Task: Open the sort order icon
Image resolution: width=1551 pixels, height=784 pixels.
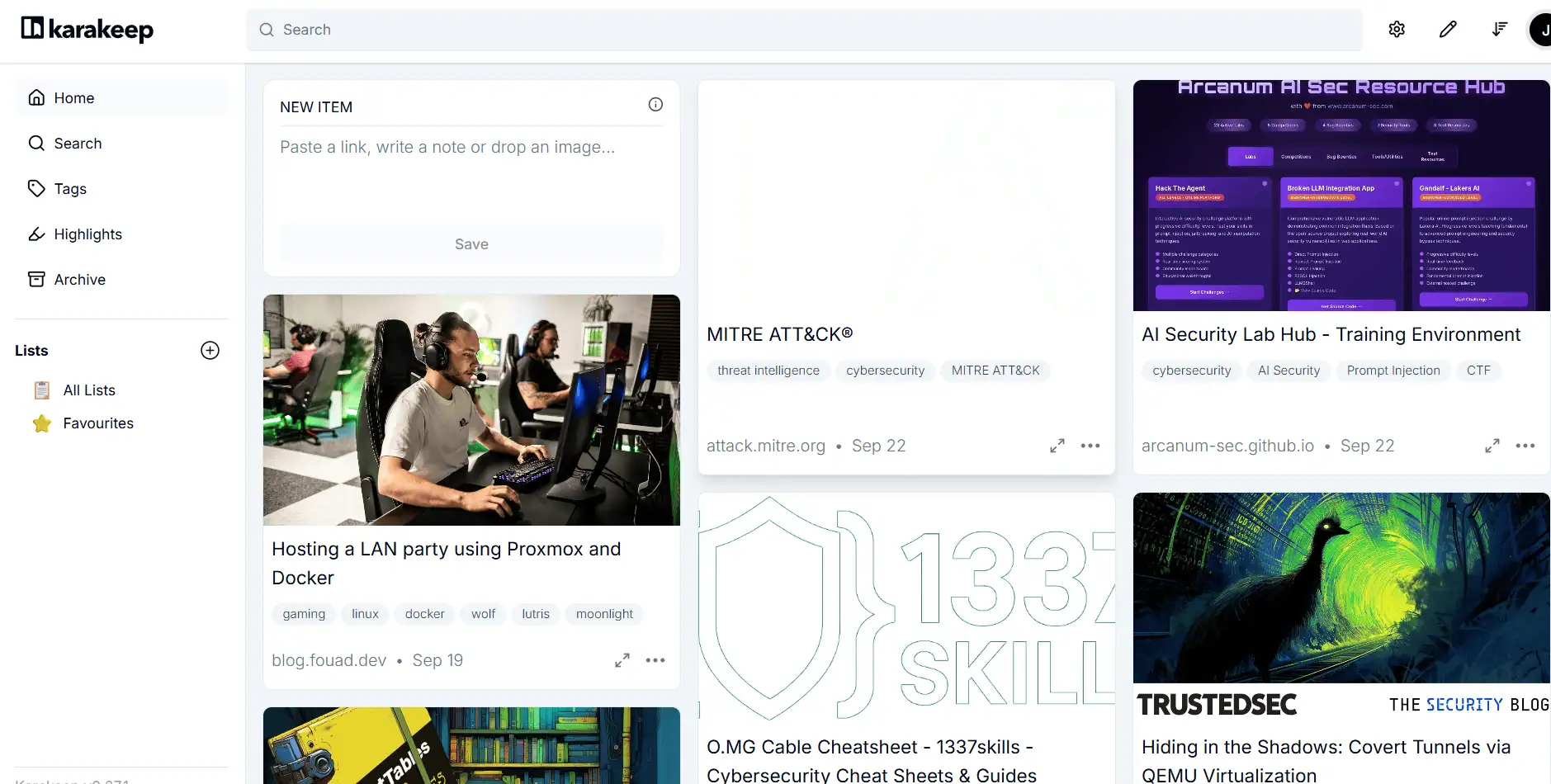Action: coord(1500,30)
